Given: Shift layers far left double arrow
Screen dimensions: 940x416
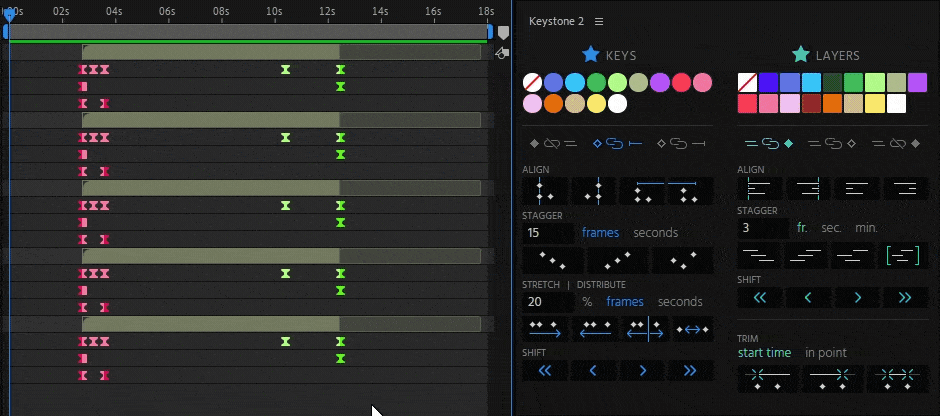Looking at the screenshot, I should point(760,298).
